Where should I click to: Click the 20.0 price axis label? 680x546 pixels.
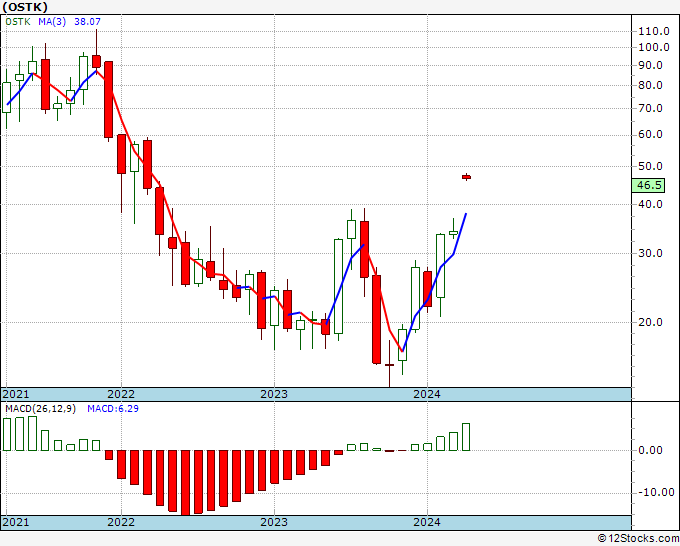pyautogui.click(x=650, y=322)
